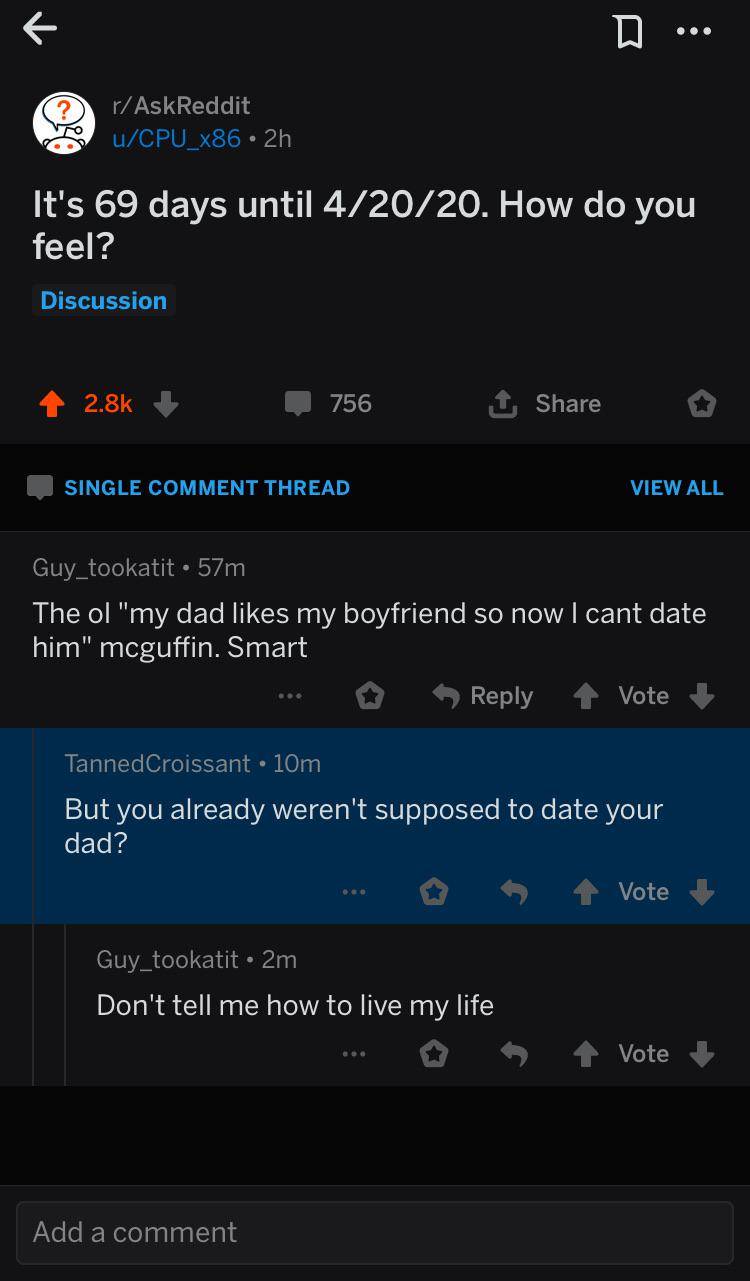This screenshot has height=1281, width=750.
Task: Upvote the AskReddit post
Action: coord(51,404)
